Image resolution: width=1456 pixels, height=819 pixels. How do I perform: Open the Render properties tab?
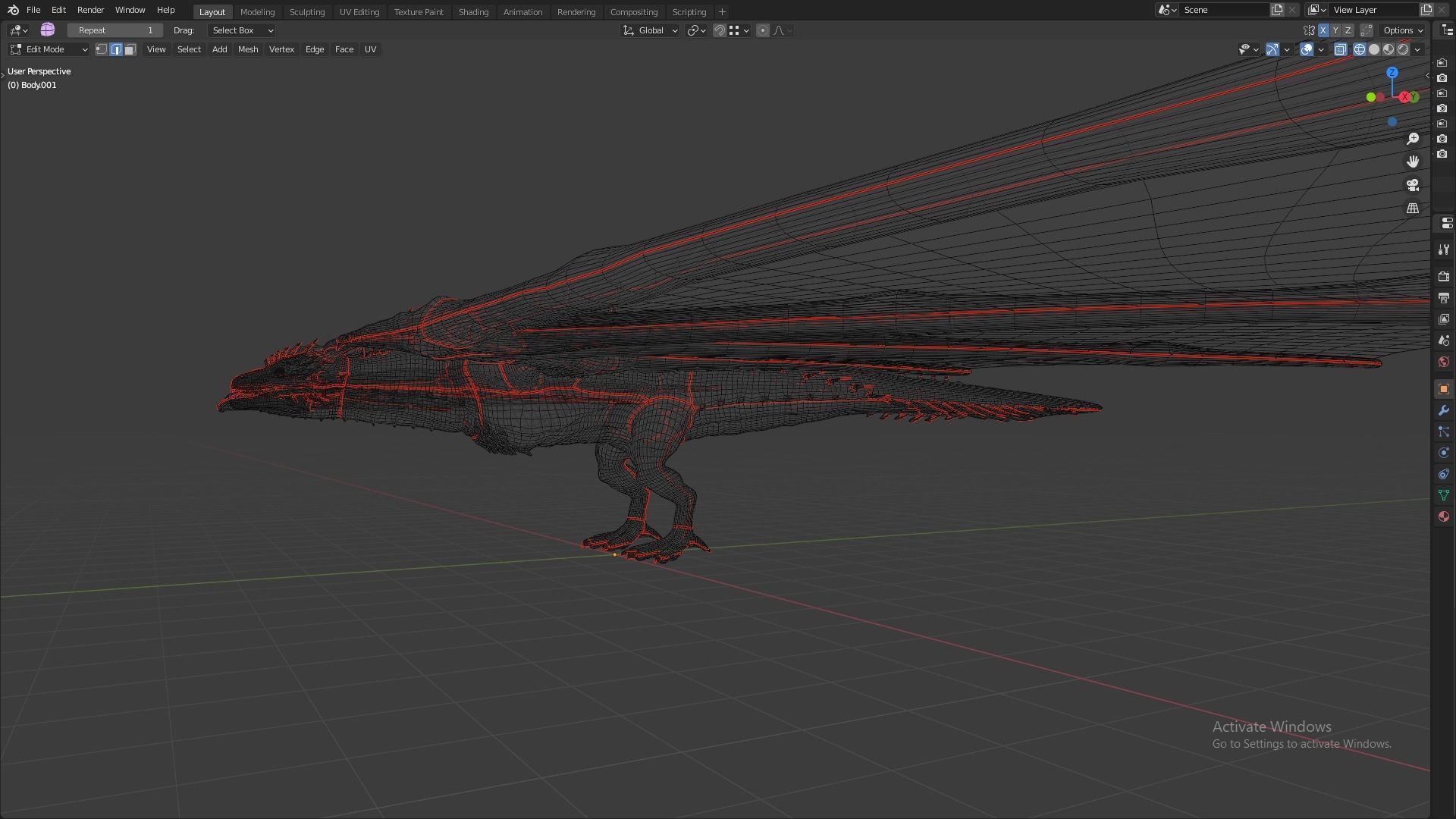coord(1443,277)
